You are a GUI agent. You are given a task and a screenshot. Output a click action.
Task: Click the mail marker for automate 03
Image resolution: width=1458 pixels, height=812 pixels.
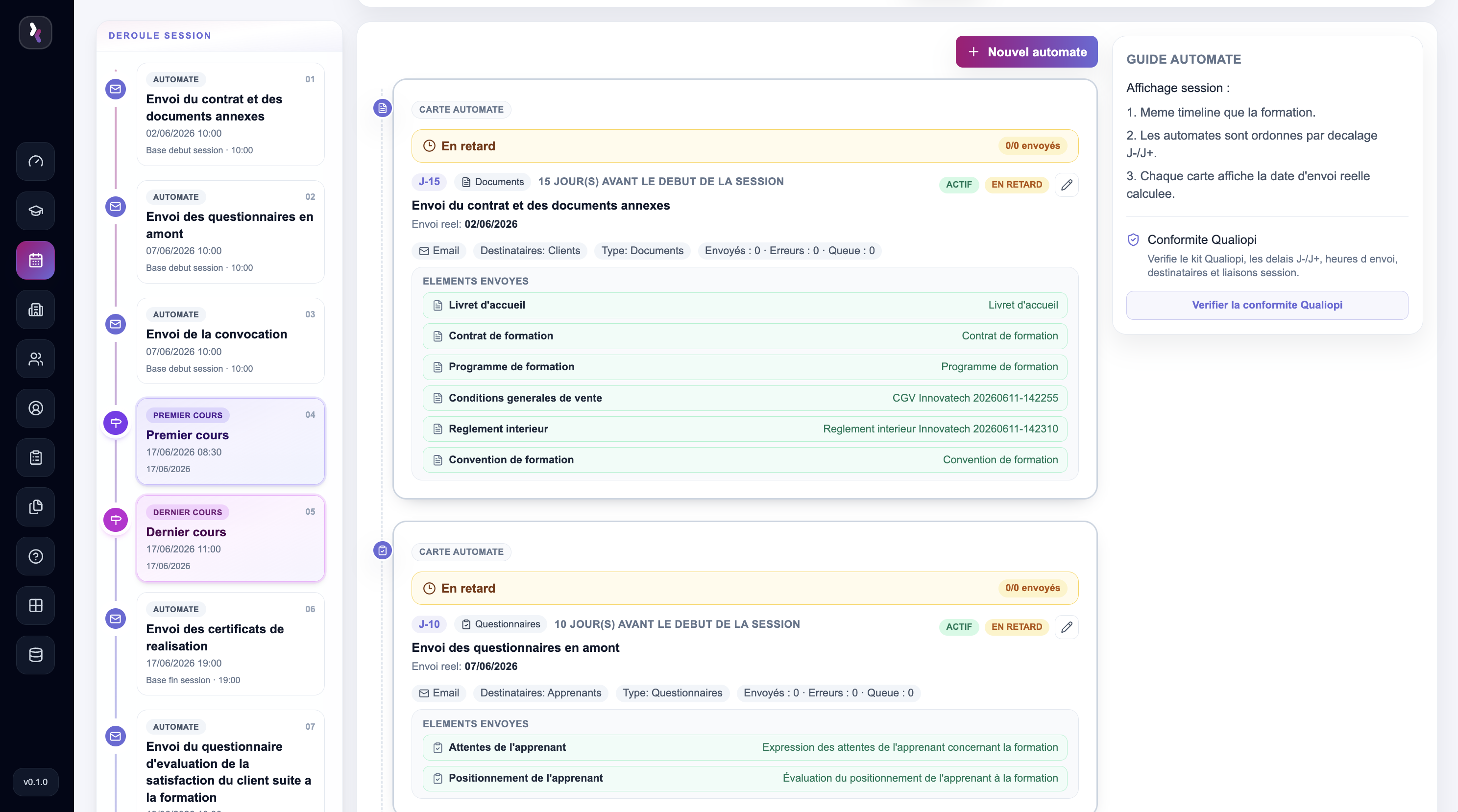click(116, 324)
